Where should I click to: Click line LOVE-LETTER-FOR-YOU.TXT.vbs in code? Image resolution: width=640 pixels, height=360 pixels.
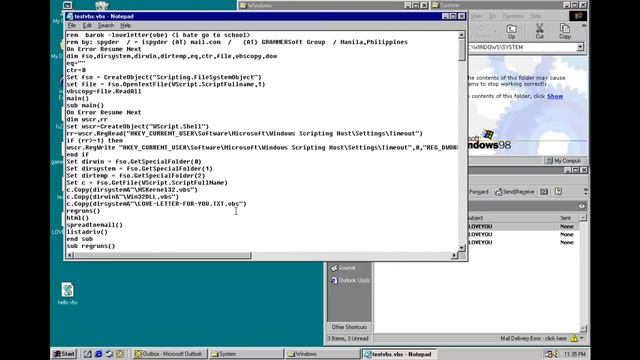click(x=156, y=204)
